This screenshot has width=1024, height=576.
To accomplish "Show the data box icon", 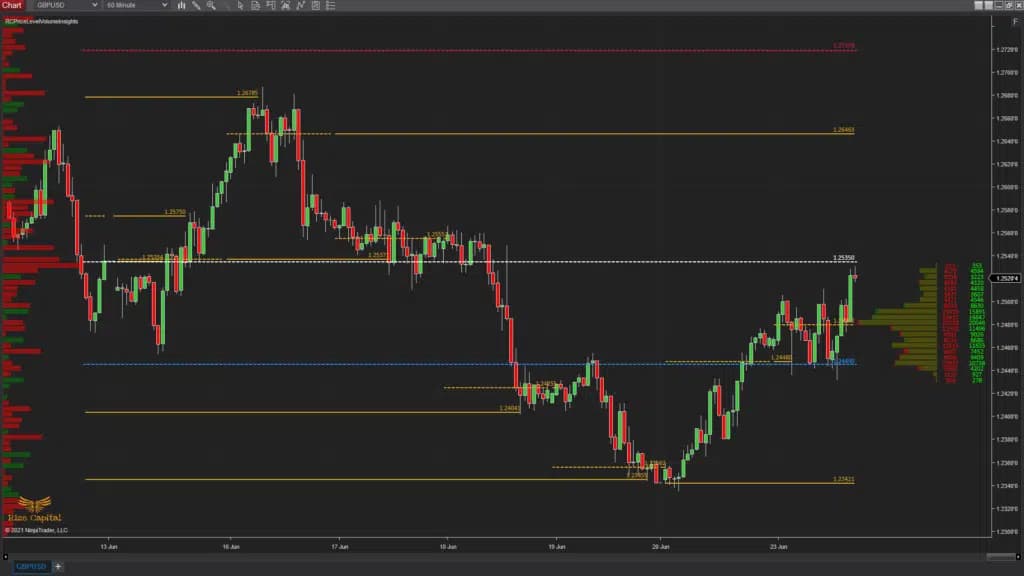I will click(255, 5).
